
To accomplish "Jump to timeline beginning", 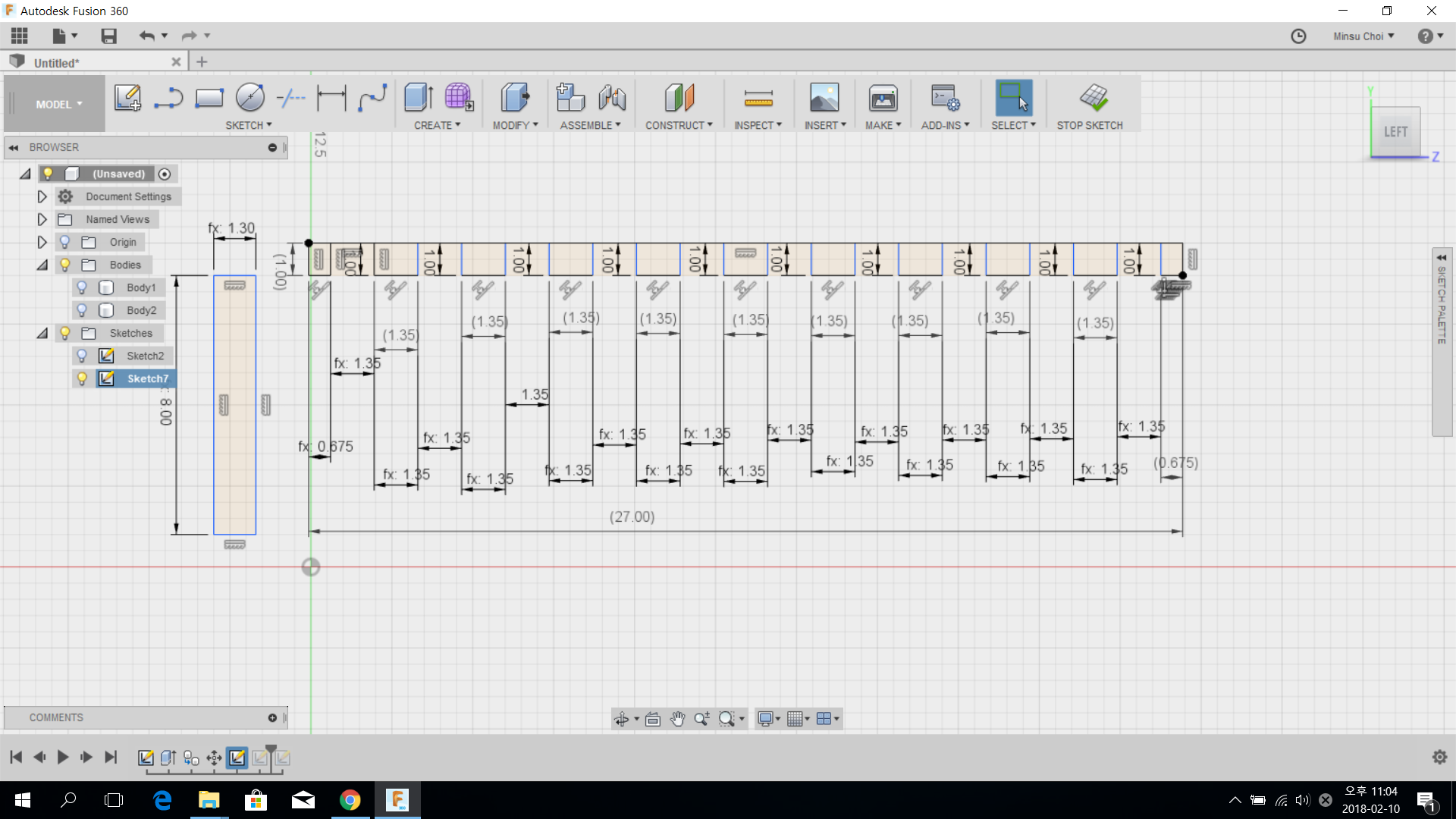I will 16,757.
